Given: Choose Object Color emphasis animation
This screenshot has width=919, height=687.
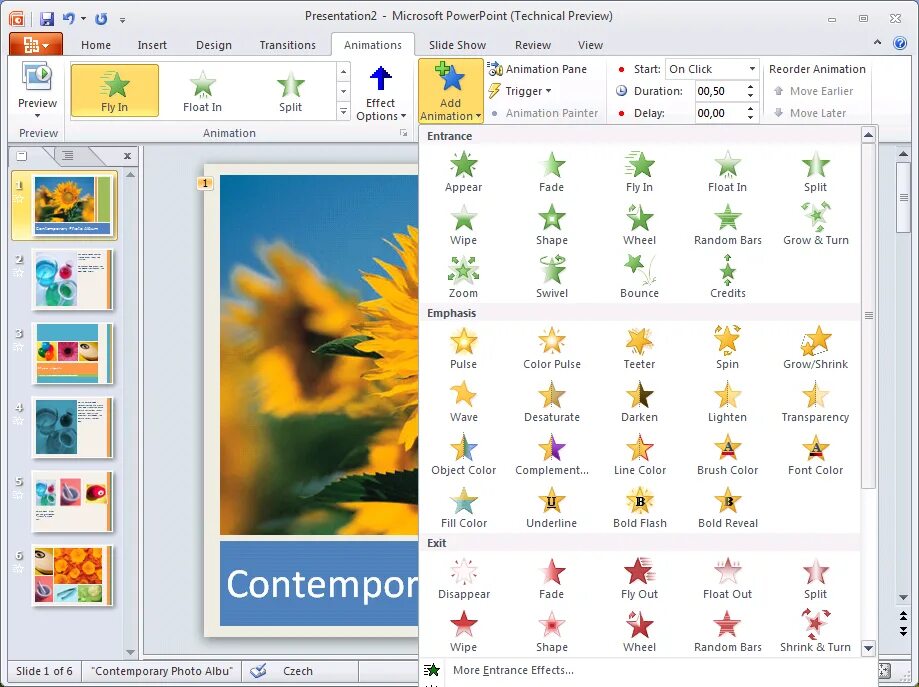Looking at the screenshot, I should point(463,455).
